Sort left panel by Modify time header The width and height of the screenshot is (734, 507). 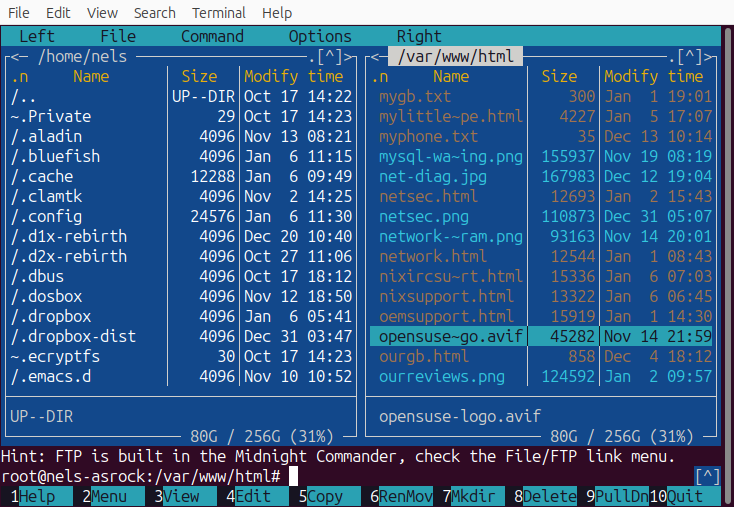(297, 76)
